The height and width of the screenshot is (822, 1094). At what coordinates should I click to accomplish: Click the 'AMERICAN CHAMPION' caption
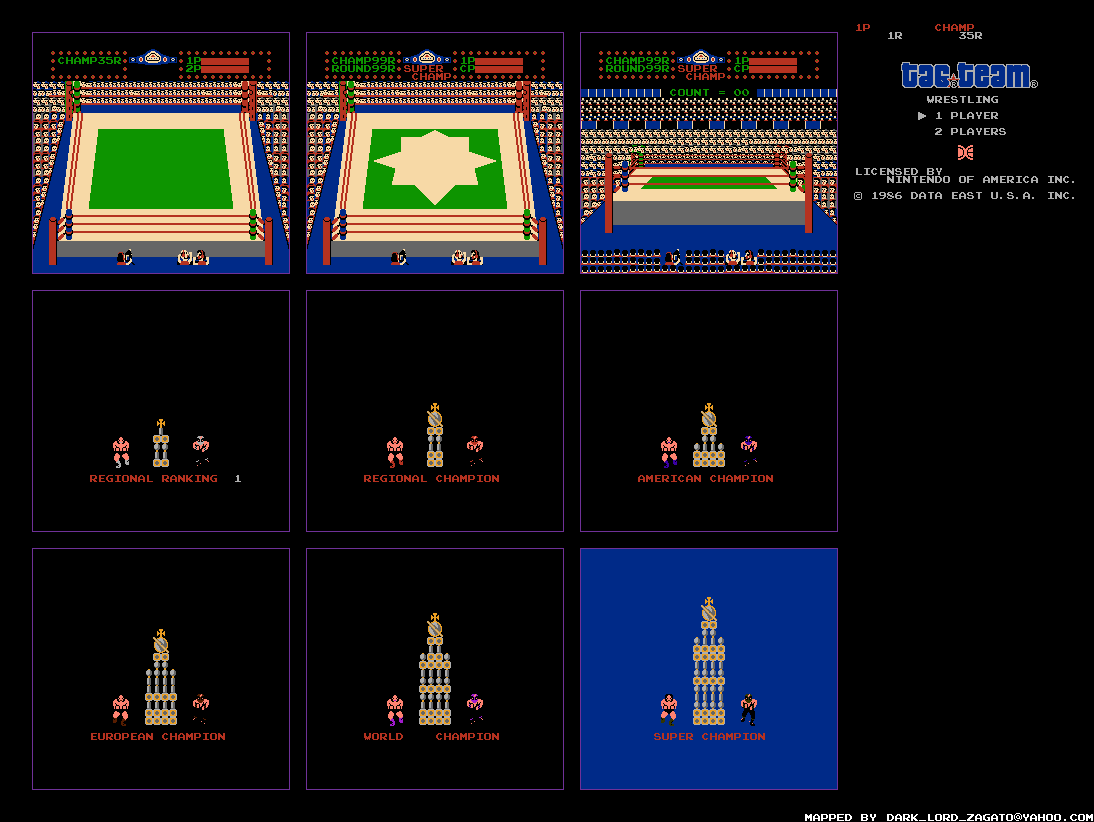[705, 479]
